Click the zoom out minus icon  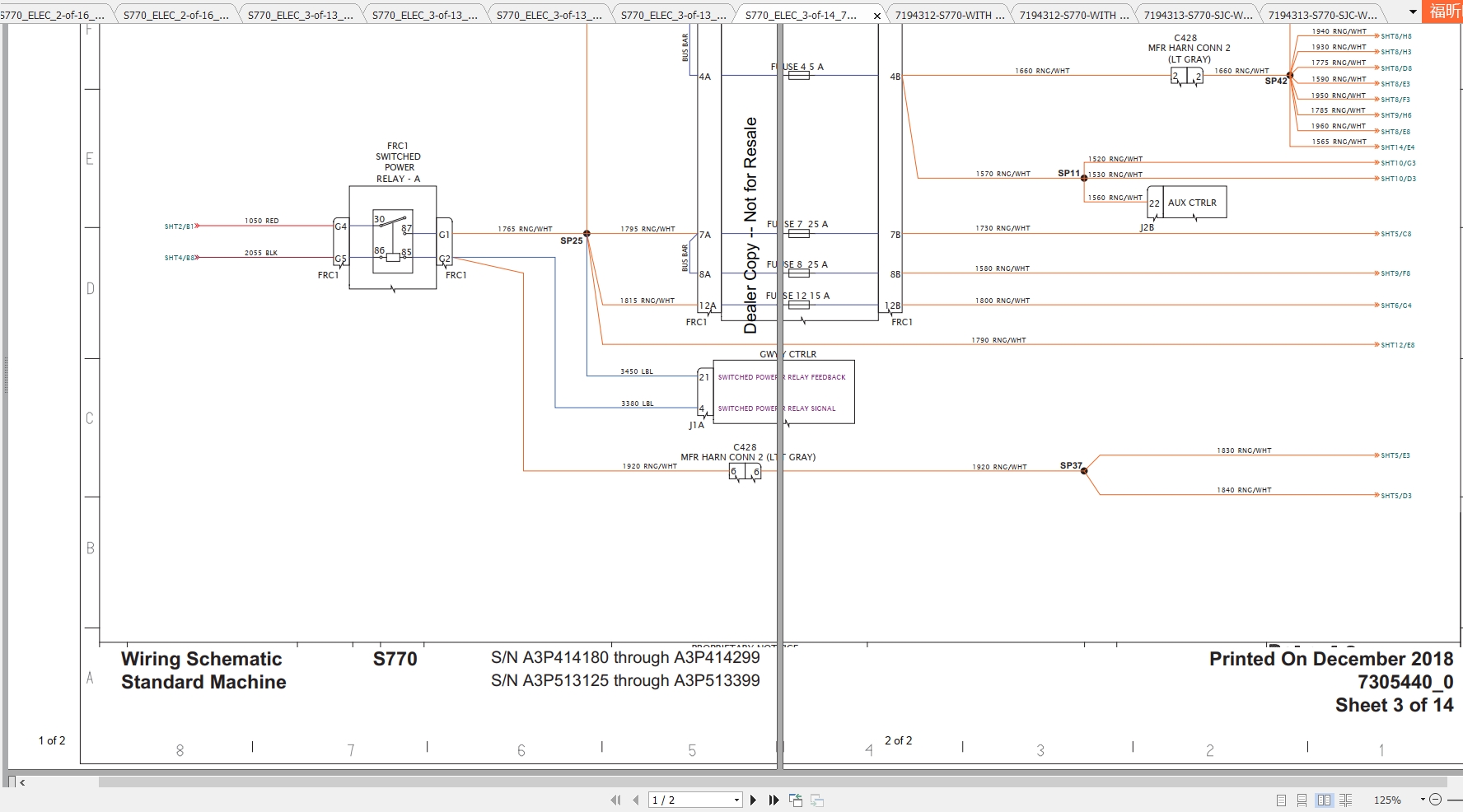coord(1437,800)
